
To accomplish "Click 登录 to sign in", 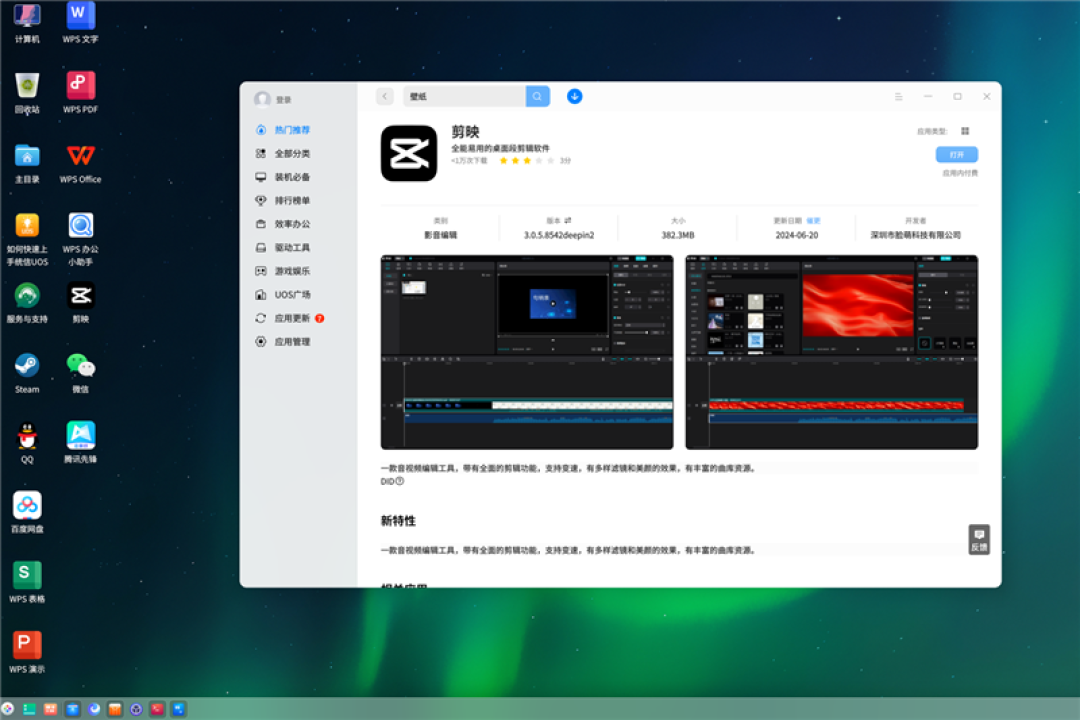I will click(x=283, y=99).
